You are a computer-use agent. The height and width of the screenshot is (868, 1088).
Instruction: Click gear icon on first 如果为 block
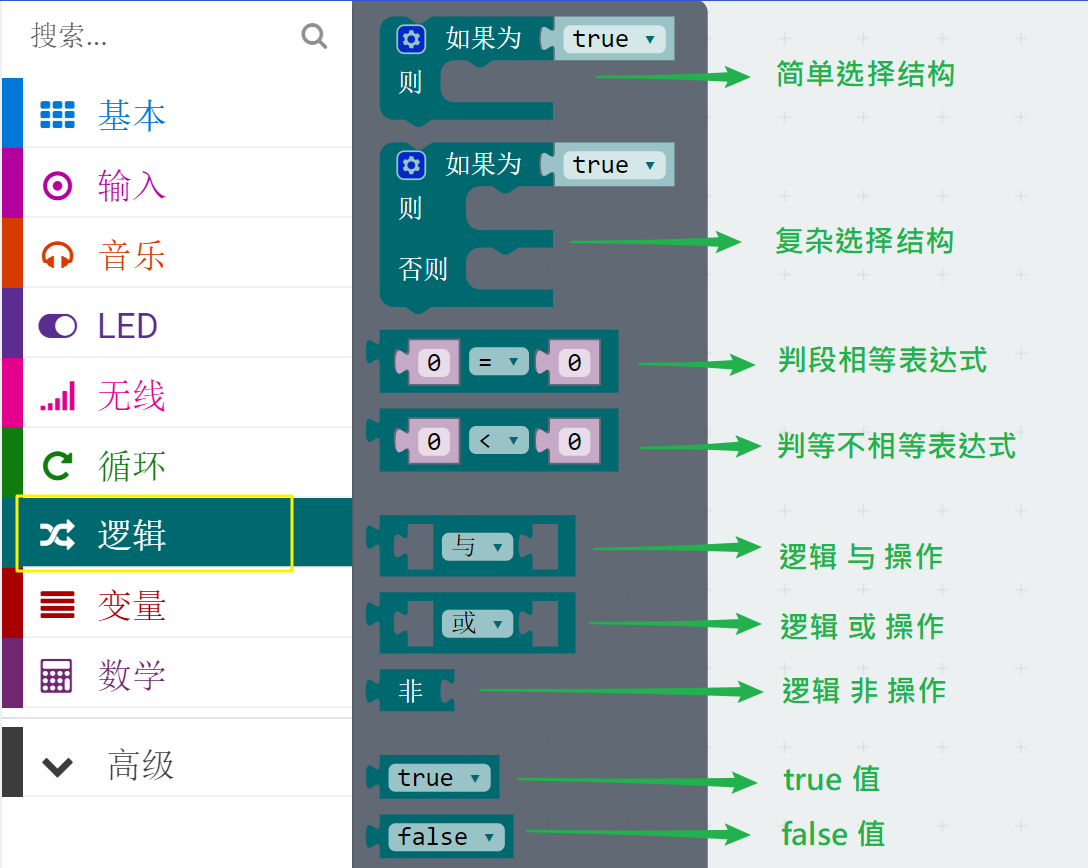pos(411,40)
